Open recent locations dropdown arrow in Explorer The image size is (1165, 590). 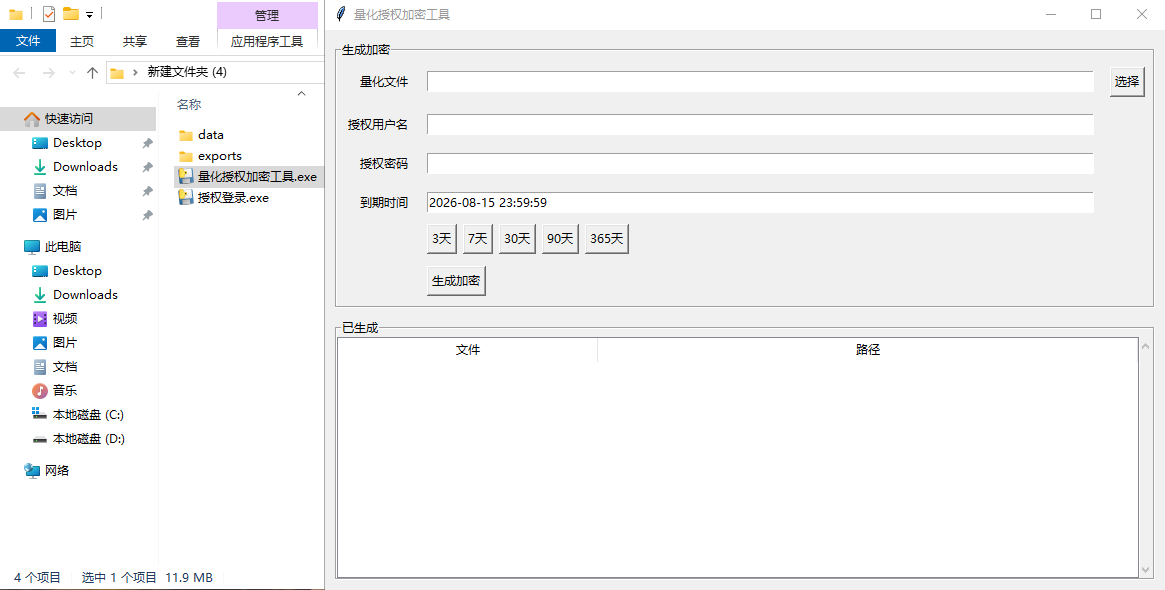click(72, 72)
